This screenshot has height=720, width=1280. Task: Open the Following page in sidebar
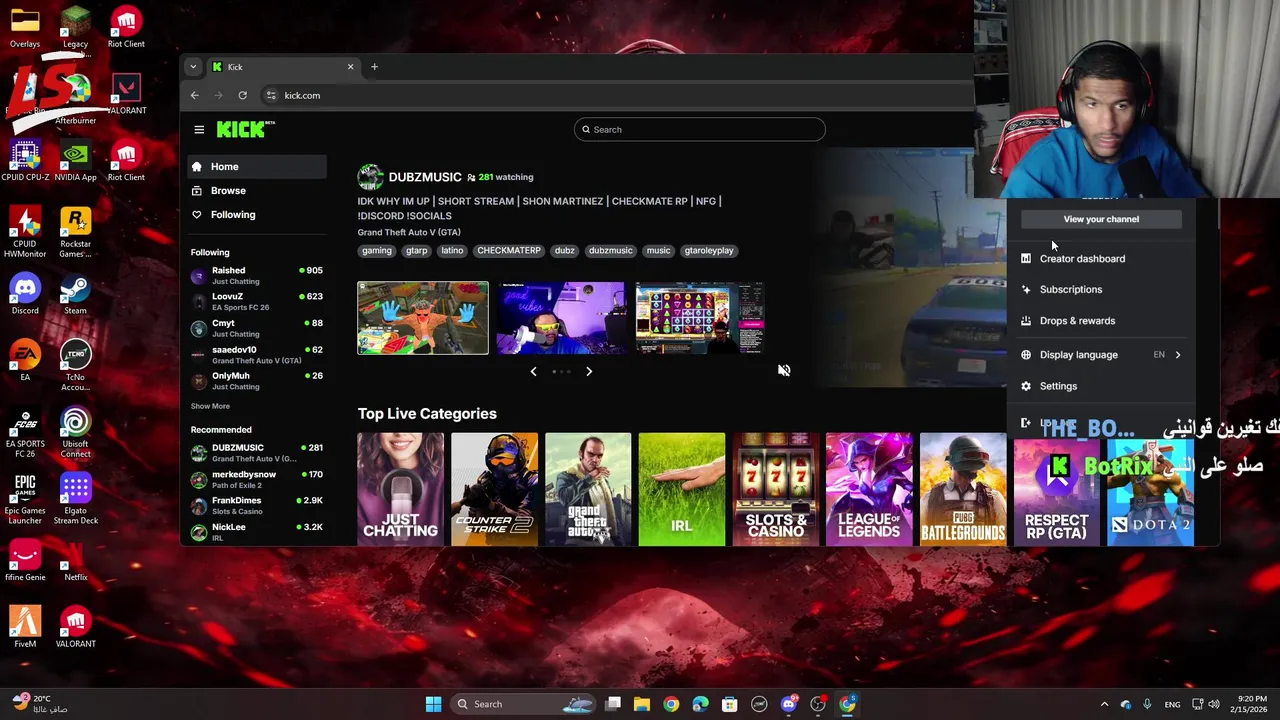coord(256,215)
